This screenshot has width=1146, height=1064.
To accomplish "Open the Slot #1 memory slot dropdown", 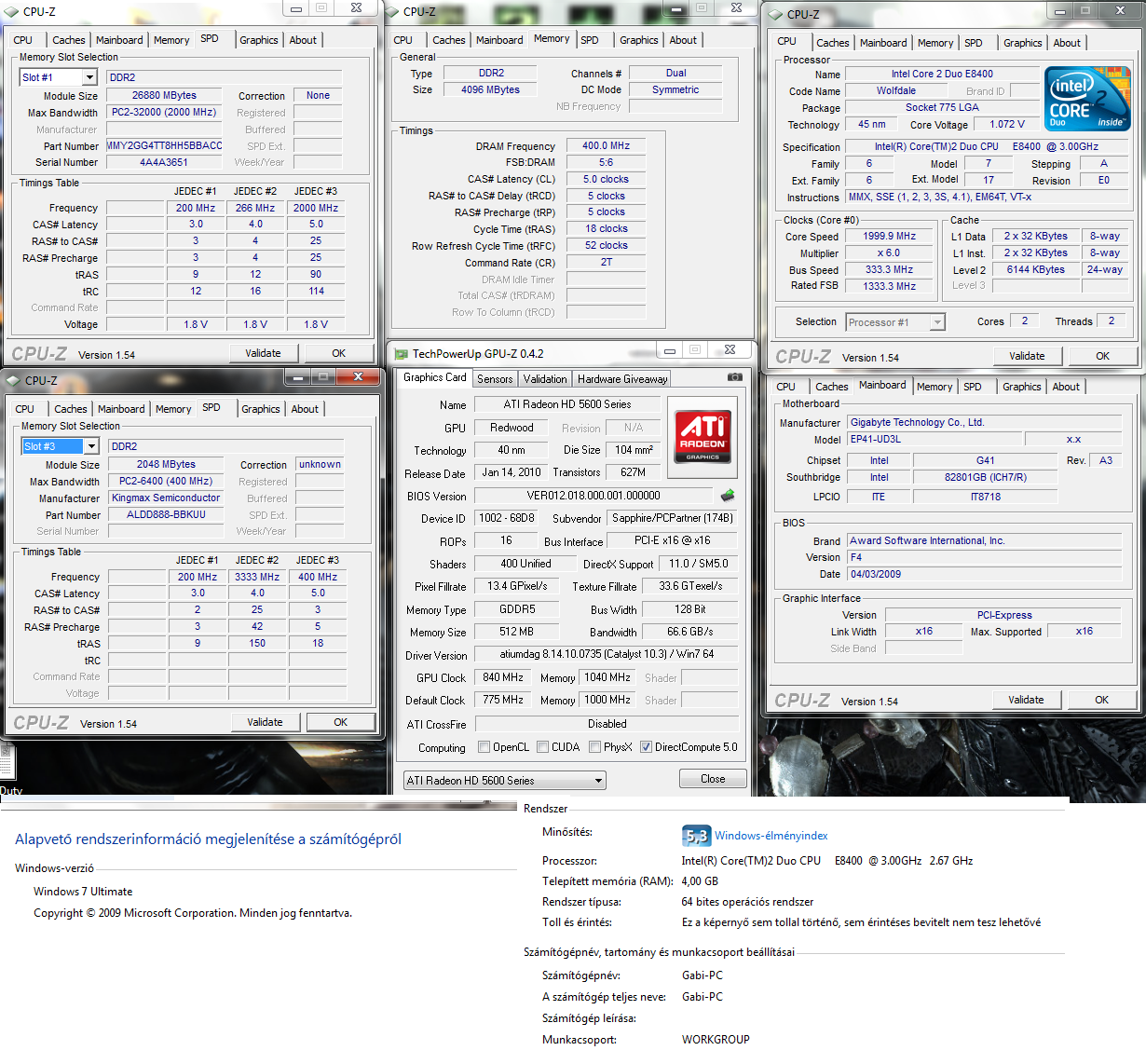I will pyautogui.click(x=89, y=77).
